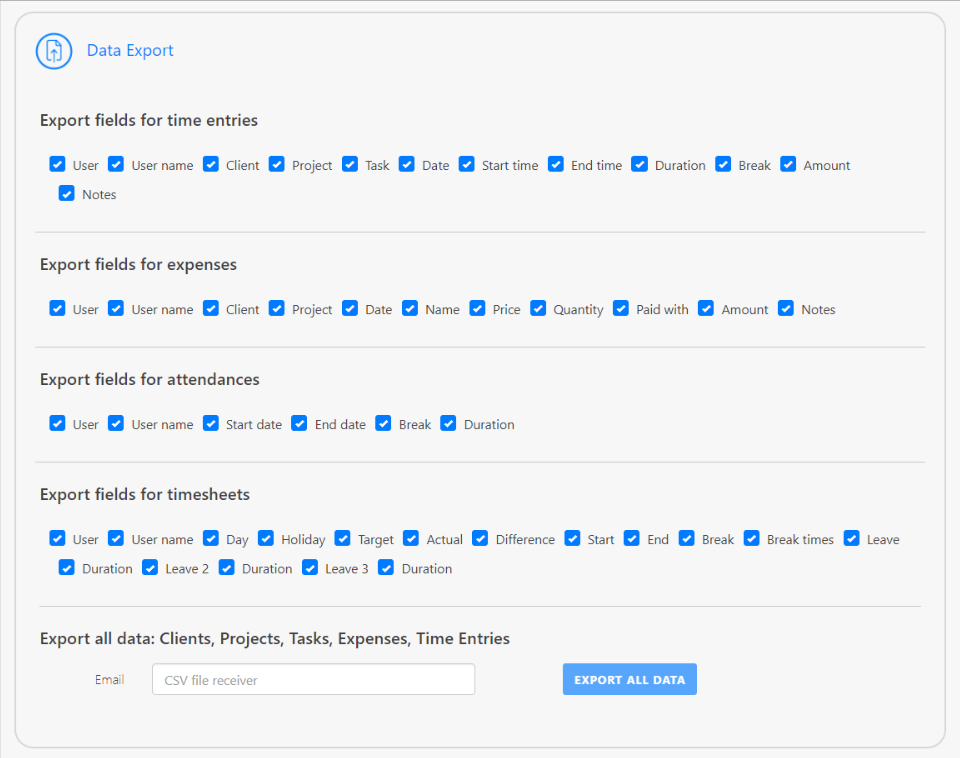Toggle Start date in attendances
This screenshot has width=960, height=758.
point(211,423)
